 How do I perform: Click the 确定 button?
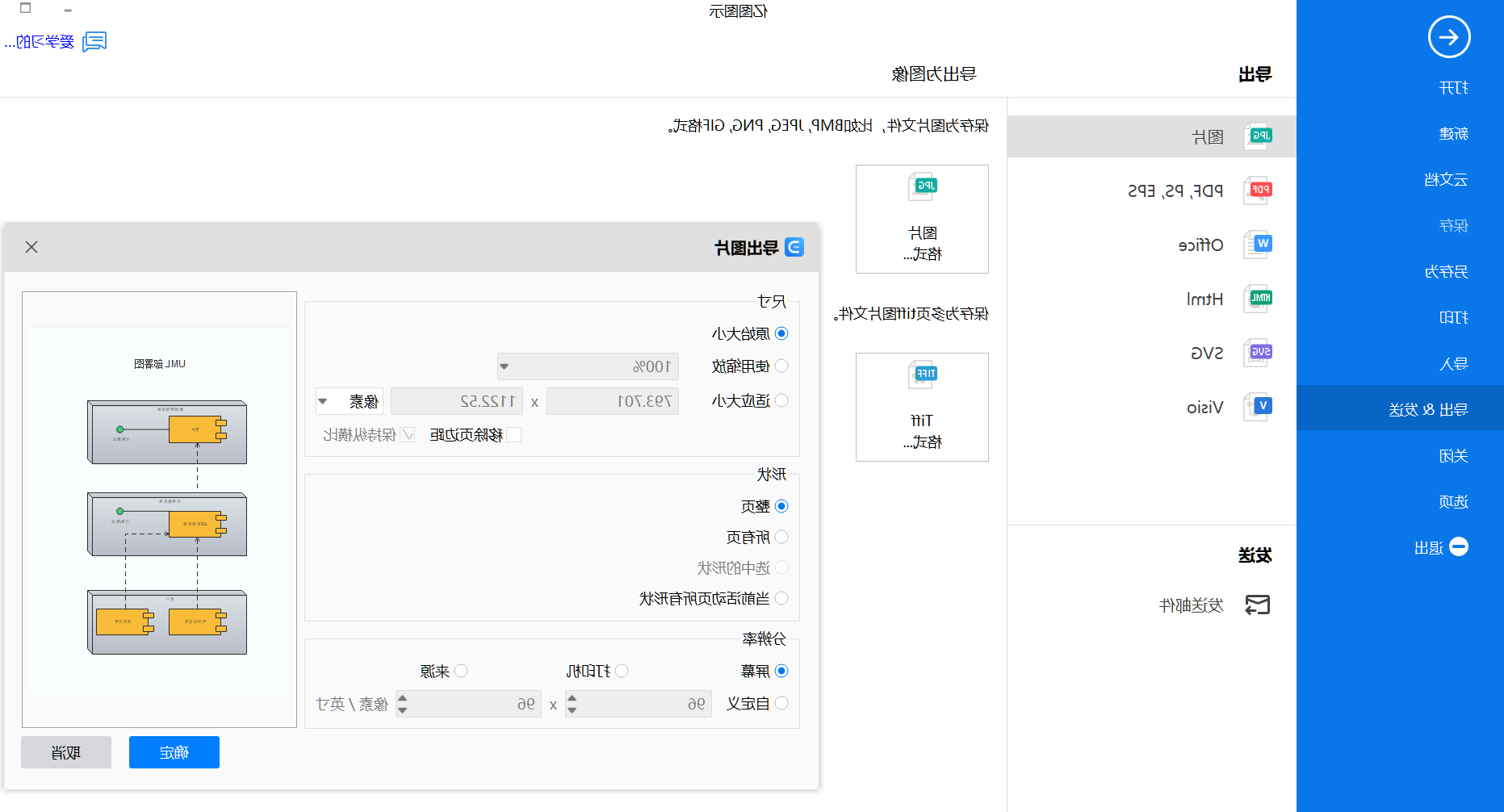pyautogui.click(x=174, y=752)
